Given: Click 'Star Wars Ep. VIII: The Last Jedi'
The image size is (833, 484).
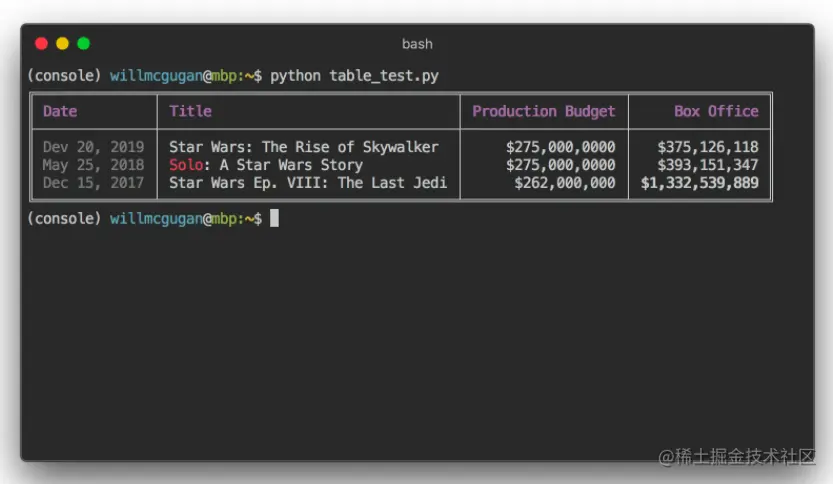Looking at the screenshot, I should [308, 183].
